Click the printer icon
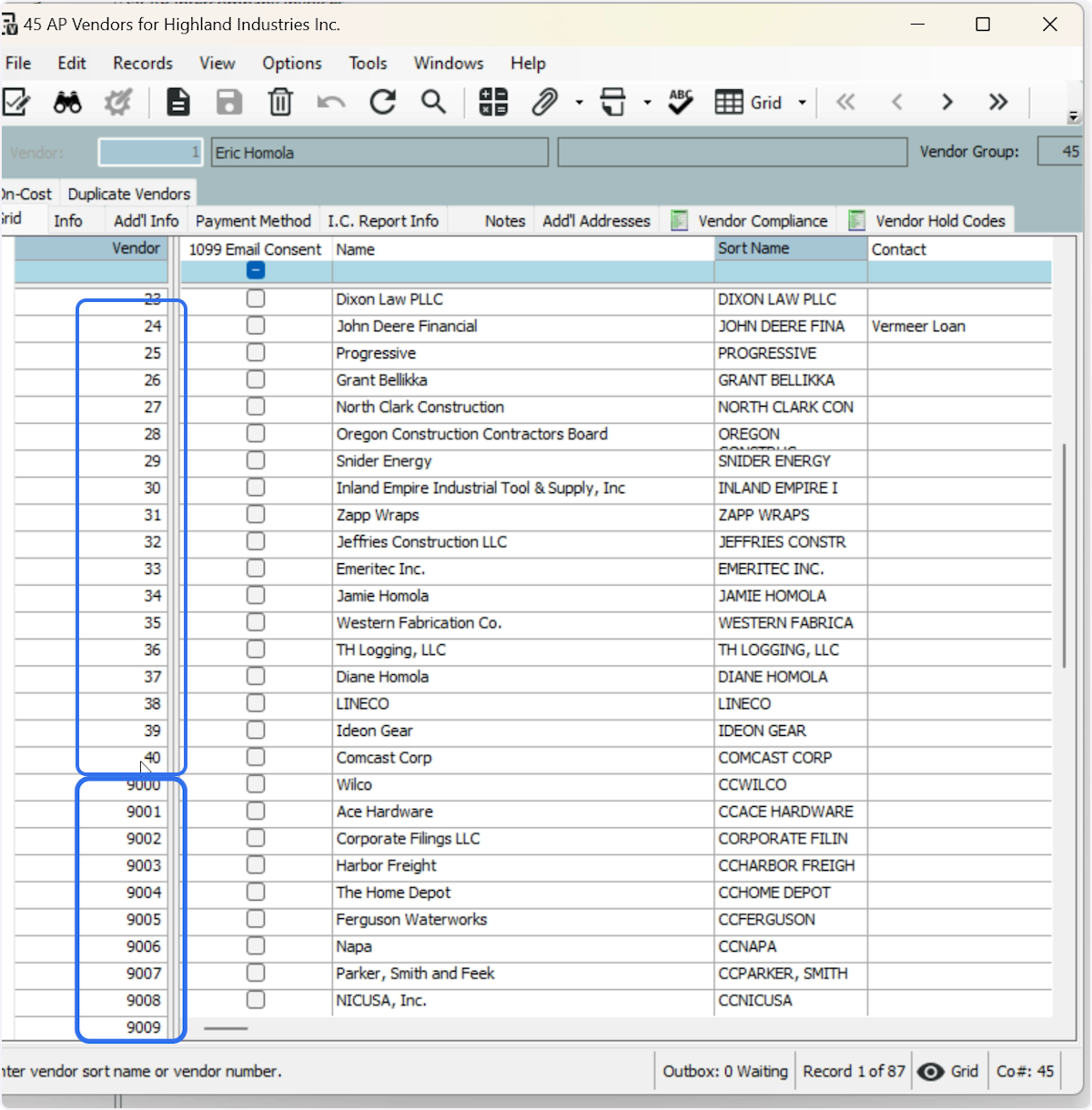 coord(614,102)
